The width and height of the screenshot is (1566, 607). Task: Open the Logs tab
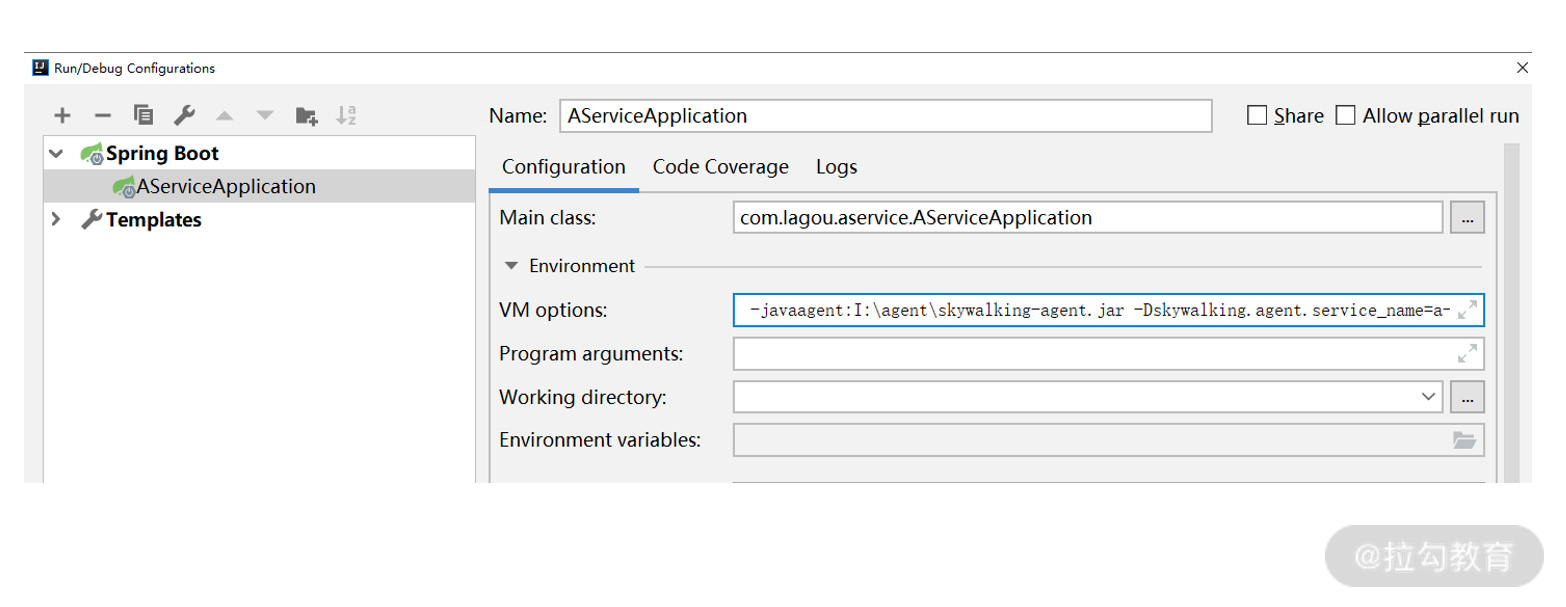click(x=837, y=167)
